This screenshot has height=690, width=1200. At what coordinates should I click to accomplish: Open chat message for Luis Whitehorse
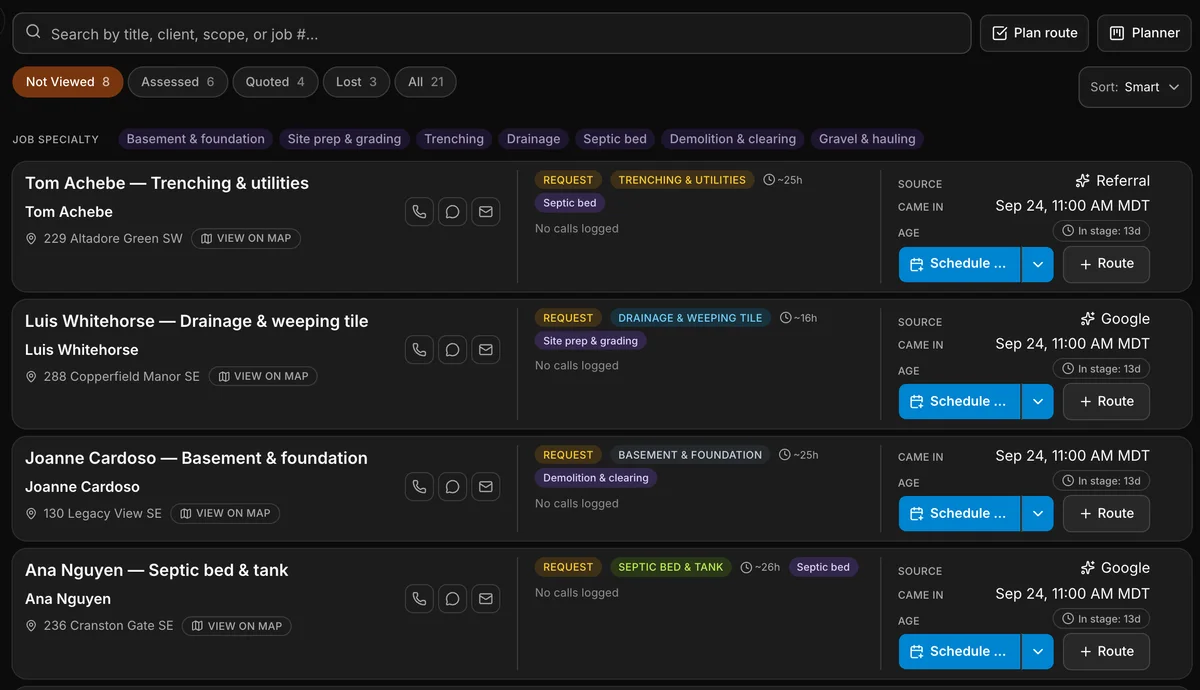[453, 350]
